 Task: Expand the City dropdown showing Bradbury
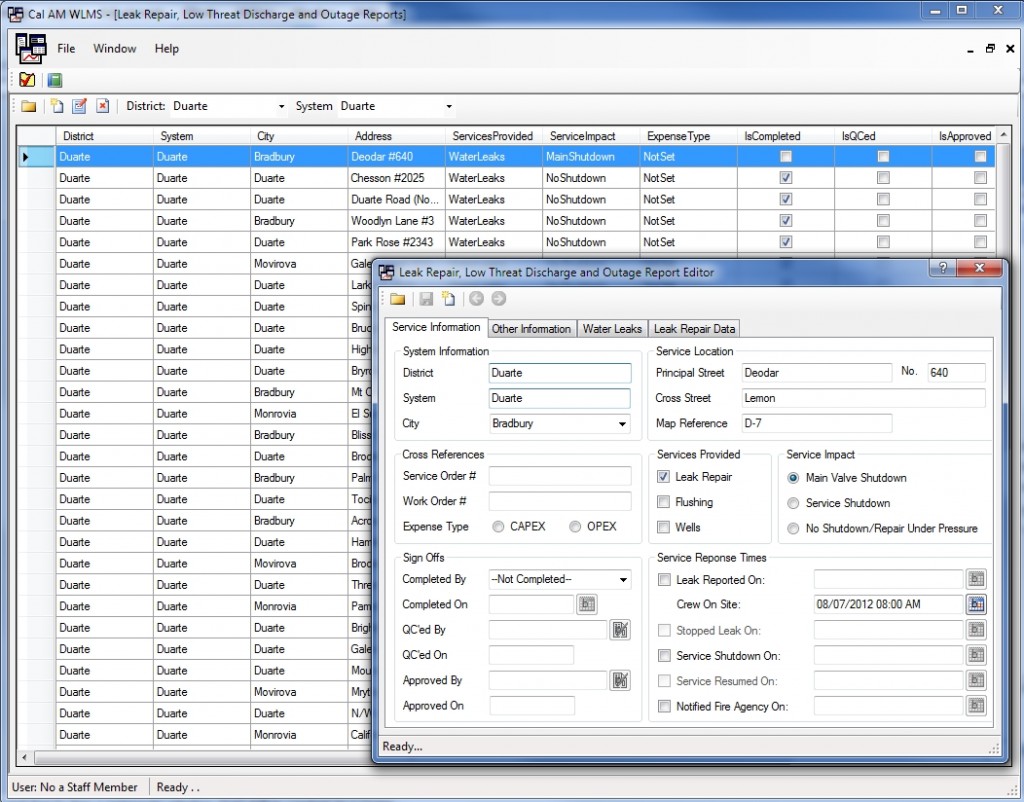(623, 424)
